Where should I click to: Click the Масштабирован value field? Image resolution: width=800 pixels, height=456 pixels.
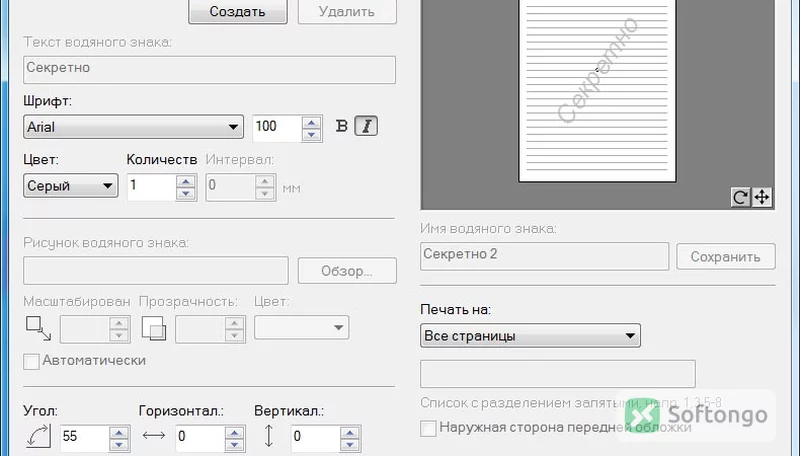85,329
